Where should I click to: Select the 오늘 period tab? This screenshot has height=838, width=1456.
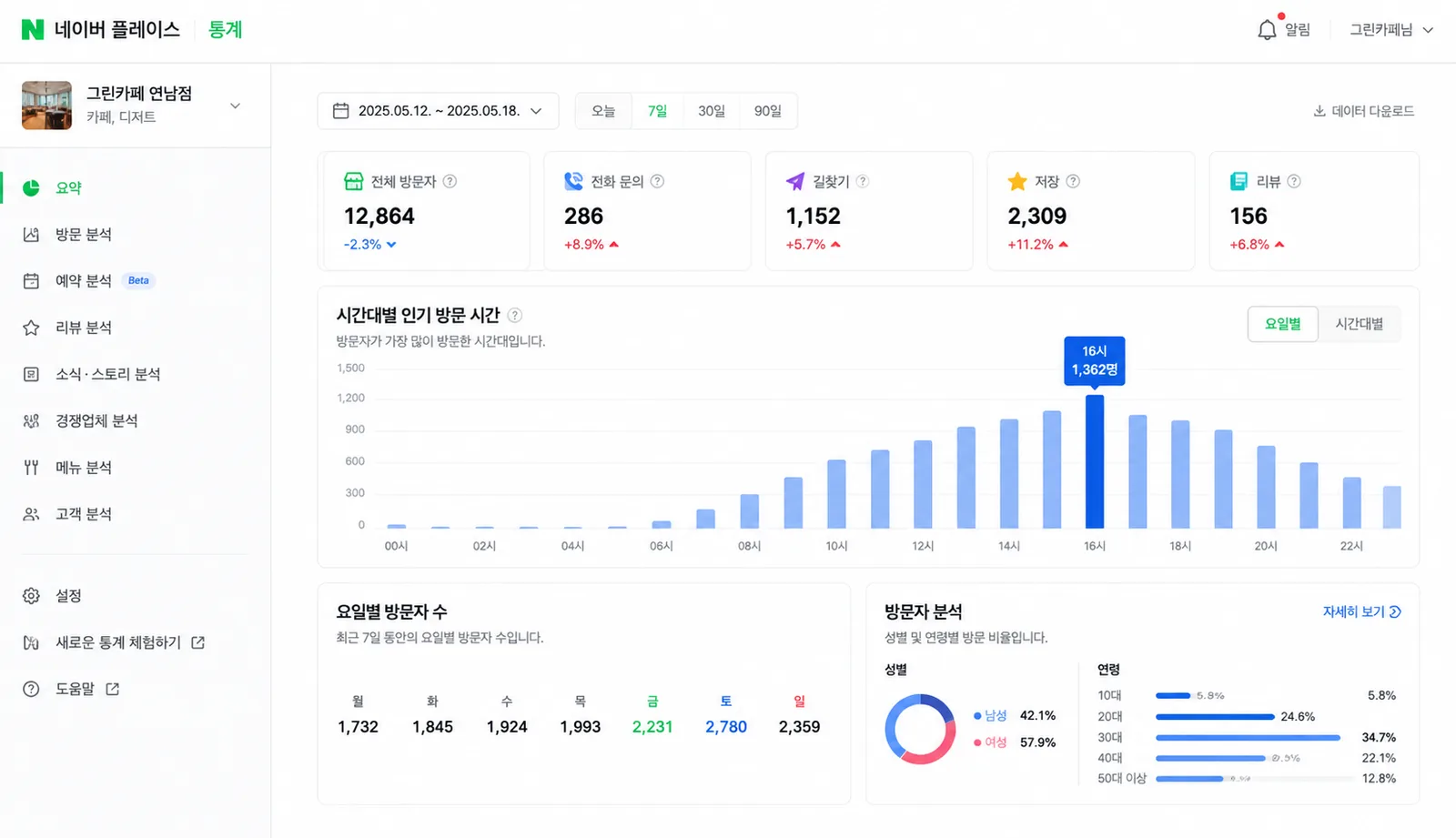click(x=603, y=111)
